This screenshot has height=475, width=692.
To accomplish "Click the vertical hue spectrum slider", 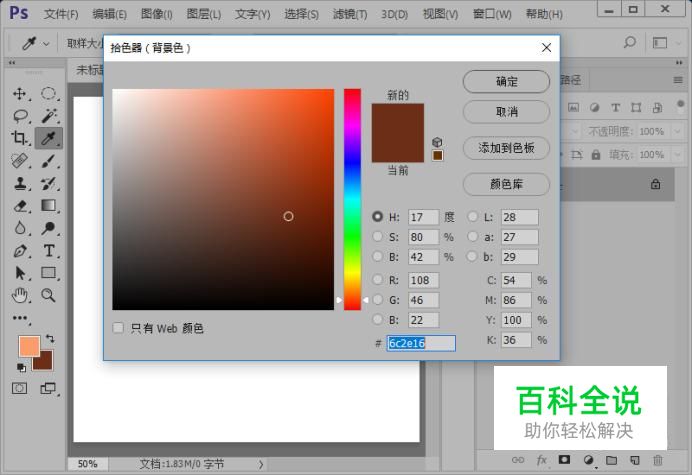I will [x=352, y=199].
